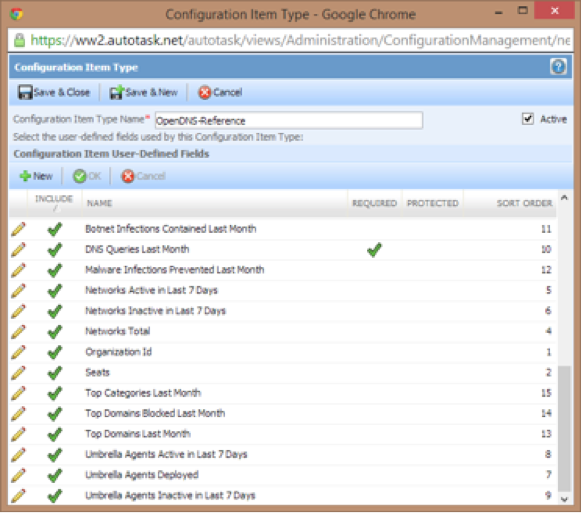Toggle the Active checkbox

click(527, 119)
